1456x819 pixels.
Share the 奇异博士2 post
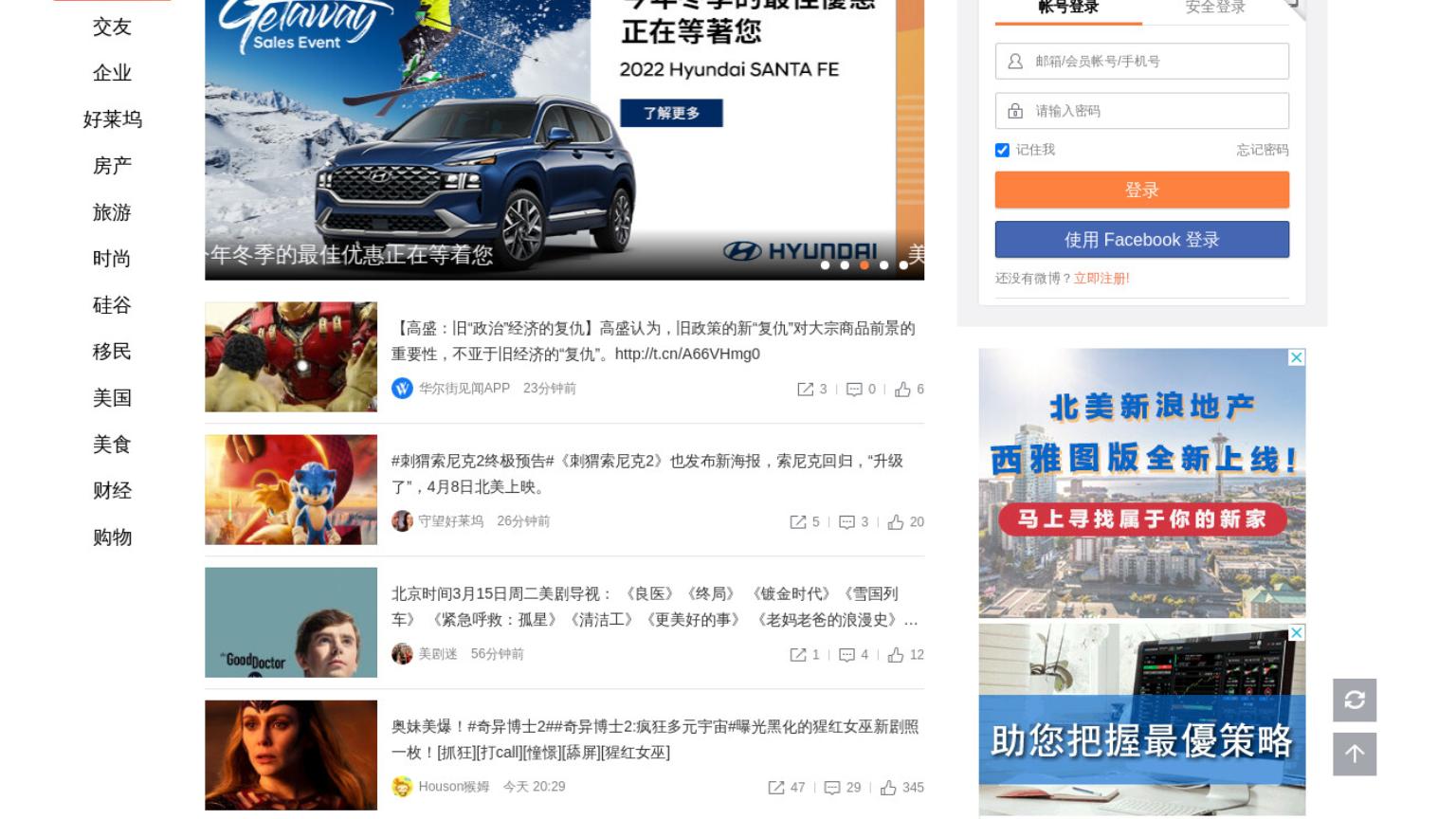pyautogui.click(x=776, y=787)
